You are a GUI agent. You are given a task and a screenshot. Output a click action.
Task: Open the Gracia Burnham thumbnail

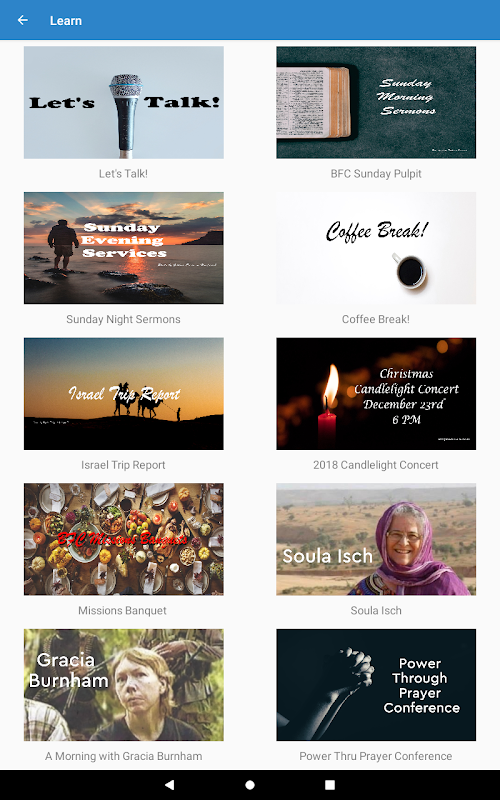pyautogui.click(x=123, y=685)
